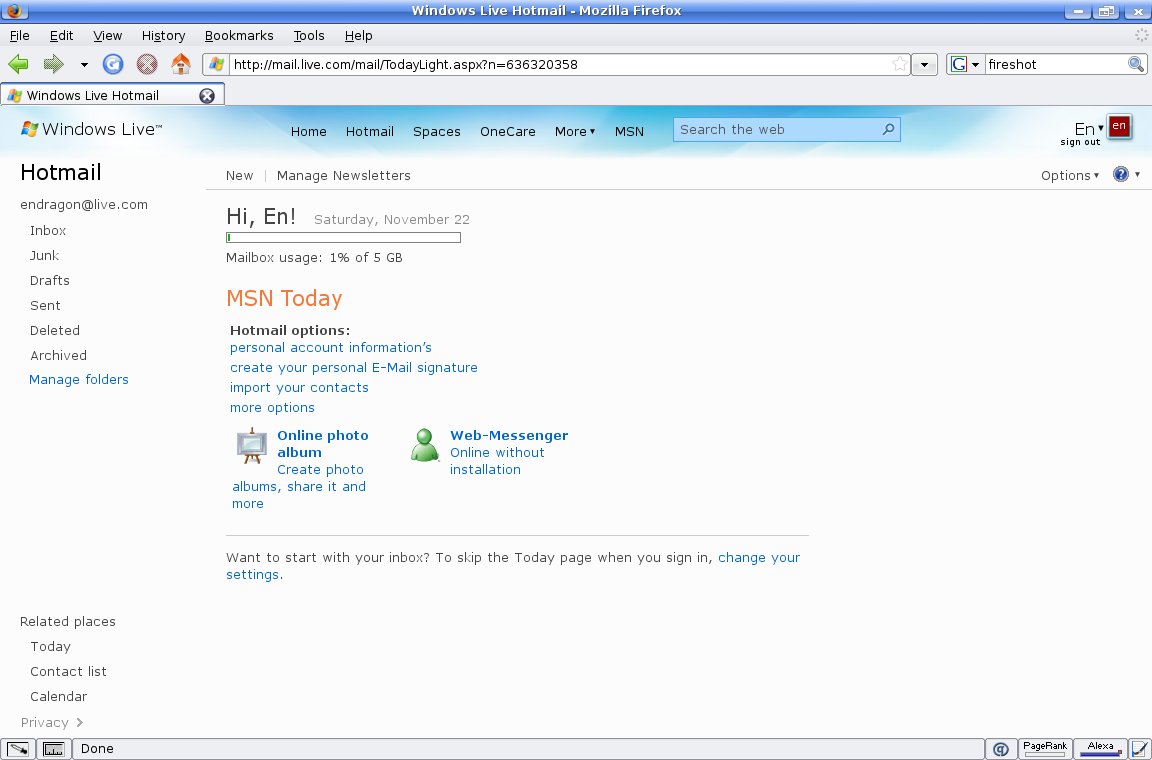This screenshot has width=1152, height=760.
Task: Open the History menu
Action: click(x=163, y=35)
